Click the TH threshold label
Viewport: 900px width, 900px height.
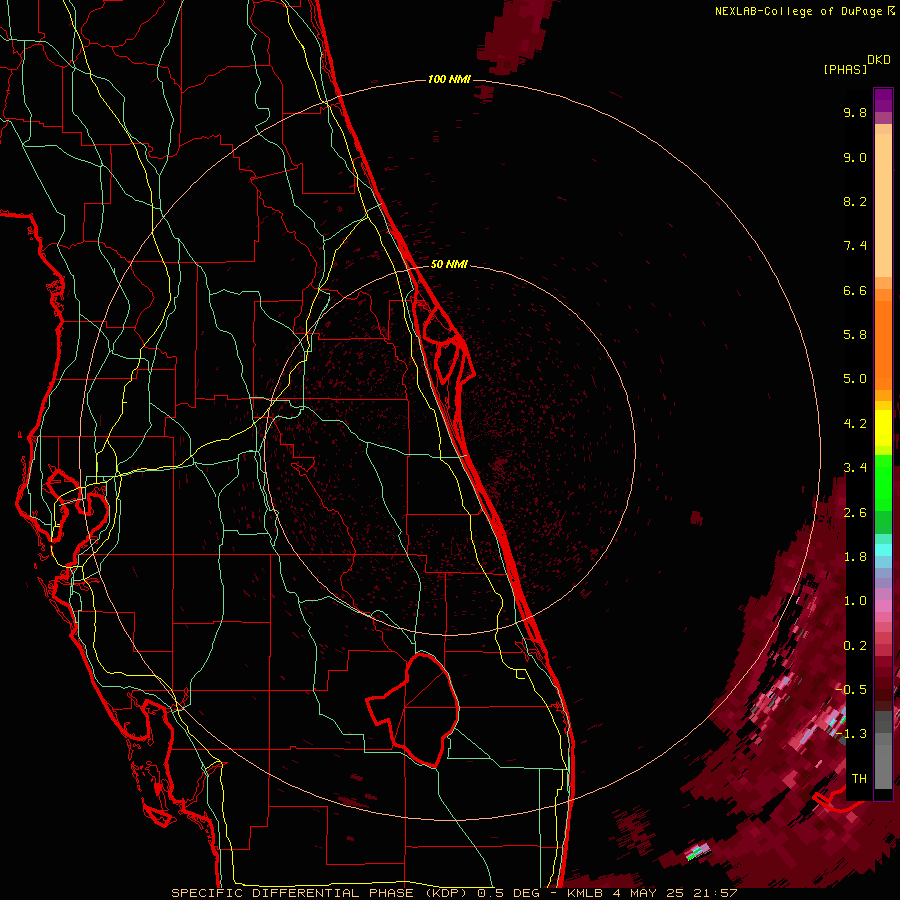pyautogui.click(x=859, y=779)
